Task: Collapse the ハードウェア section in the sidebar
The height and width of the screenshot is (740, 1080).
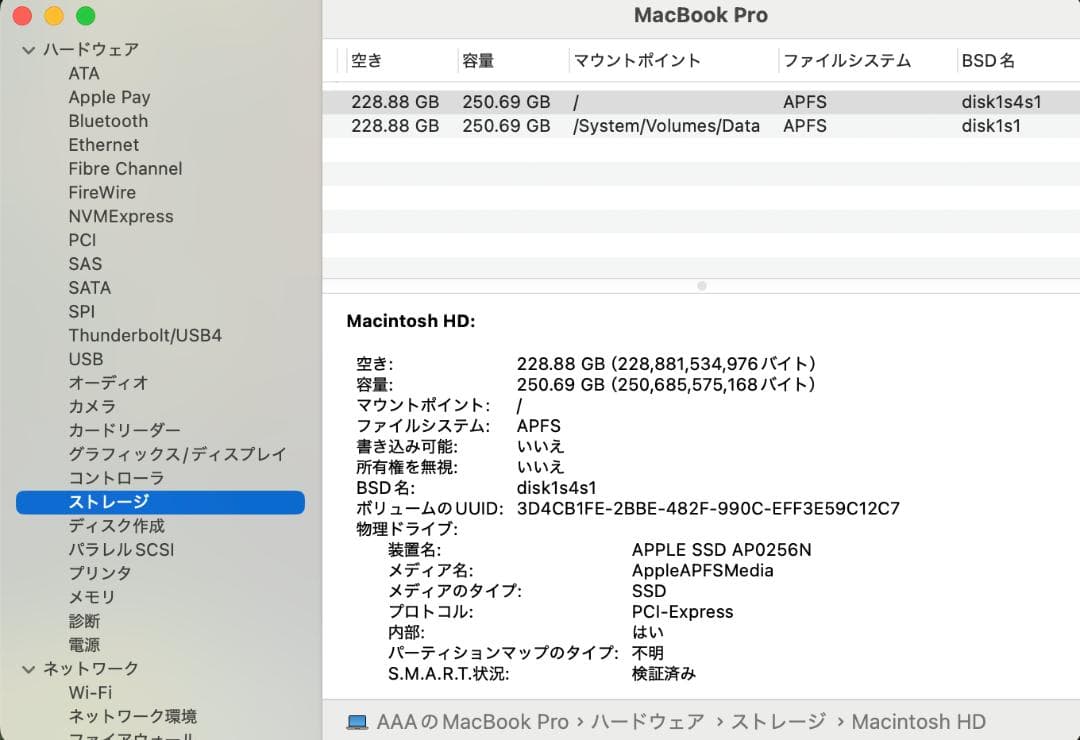Action: [27, 49]
